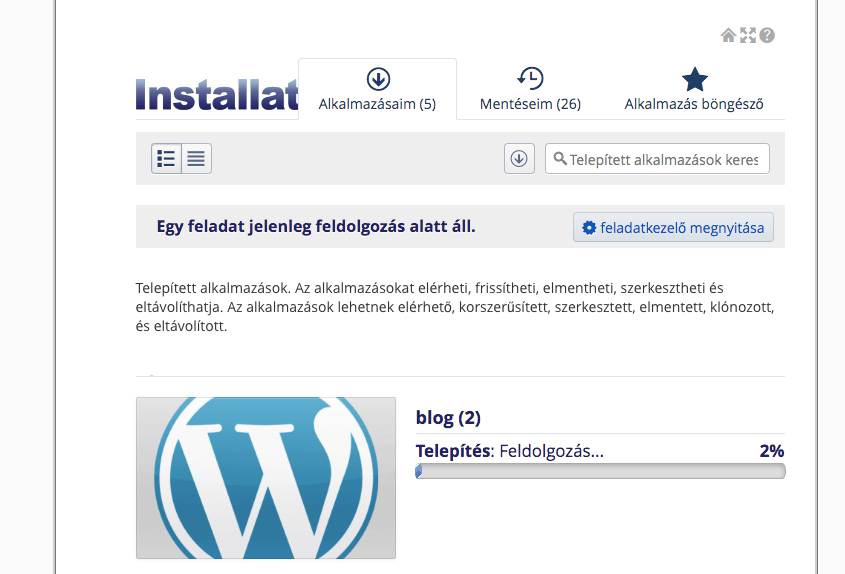Click the installation progress bar
This screenshot has width=845, height=574.
(x=600, y=471)
